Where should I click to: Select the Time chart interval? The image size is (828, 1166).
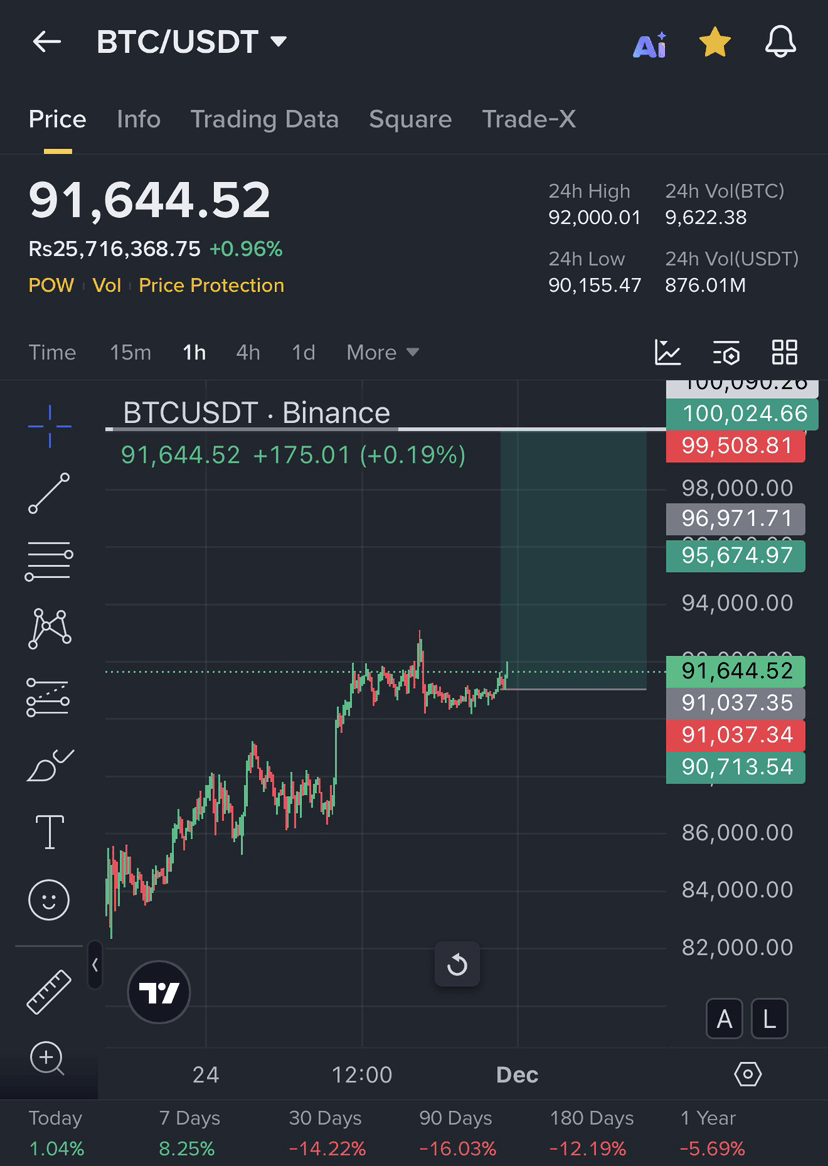pos(52,352)
